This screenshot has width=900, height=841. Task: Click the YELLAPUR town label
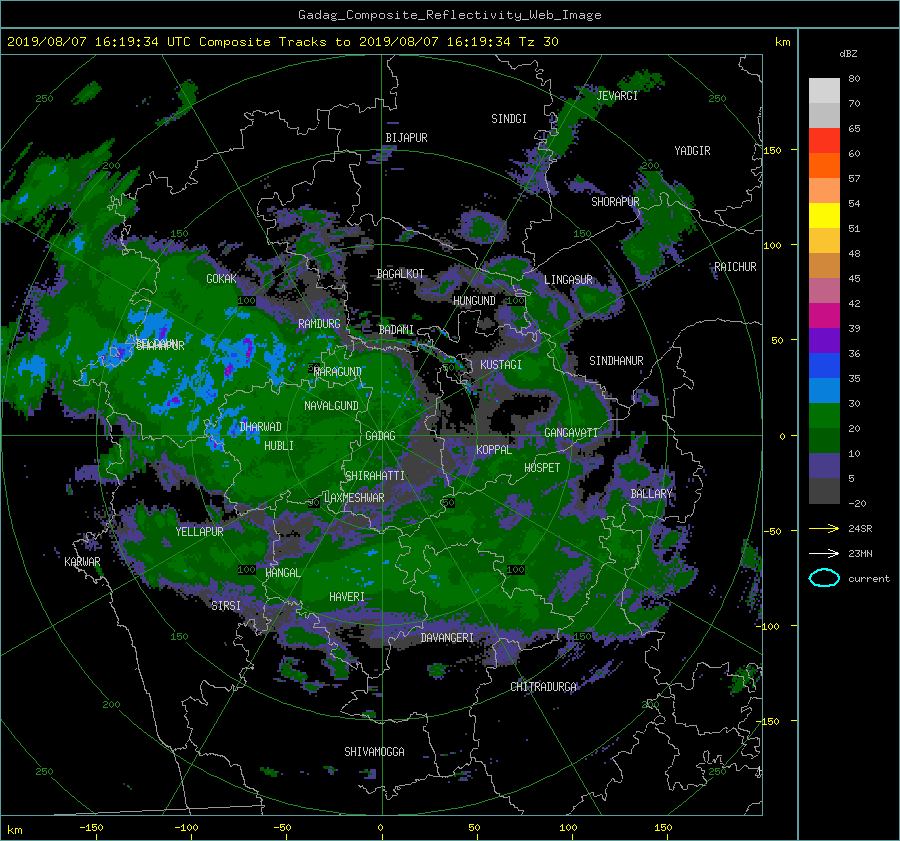(x=199, y=532)
